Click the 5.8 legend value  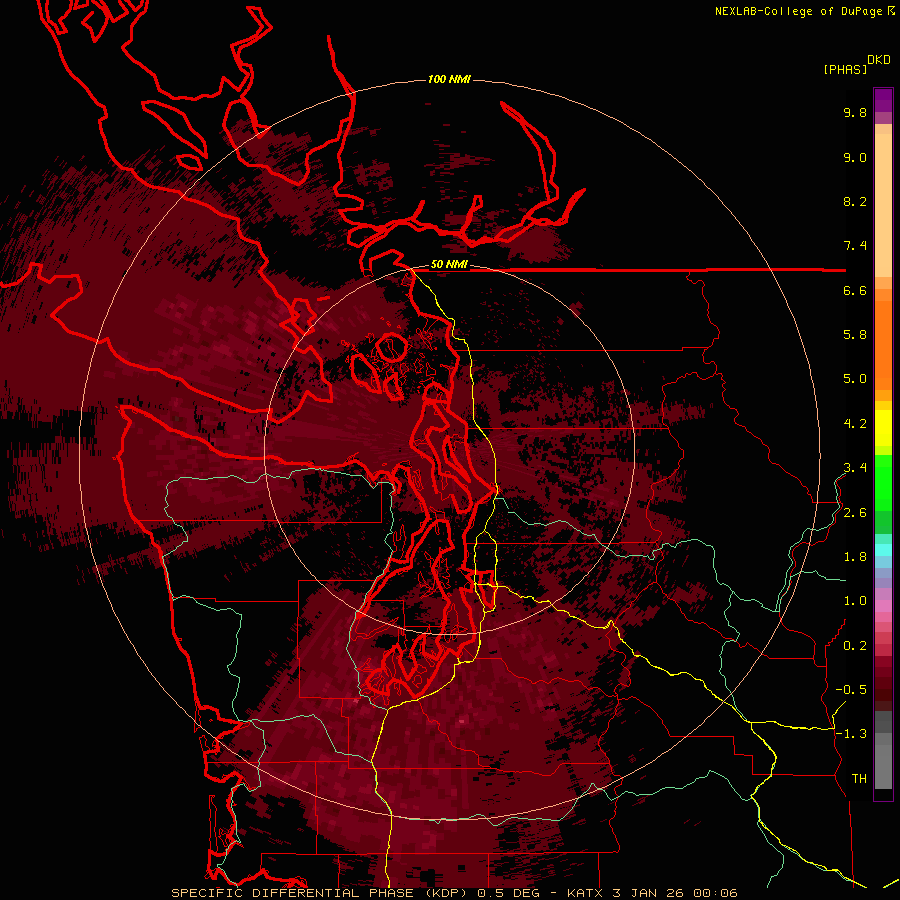click(x=855, y=335)
